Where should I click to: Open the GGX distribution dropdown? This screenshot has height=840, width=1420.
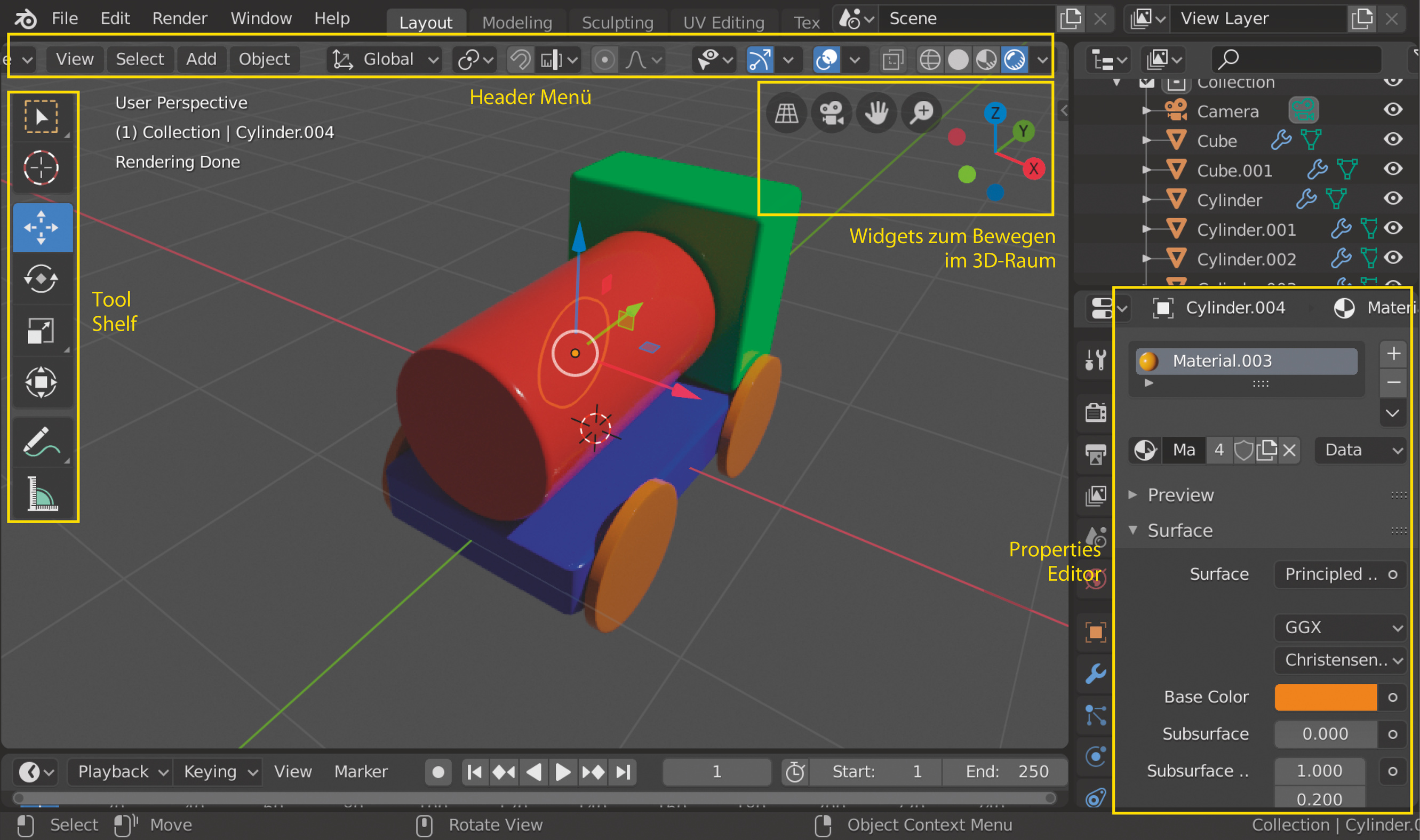[1341, 627]
